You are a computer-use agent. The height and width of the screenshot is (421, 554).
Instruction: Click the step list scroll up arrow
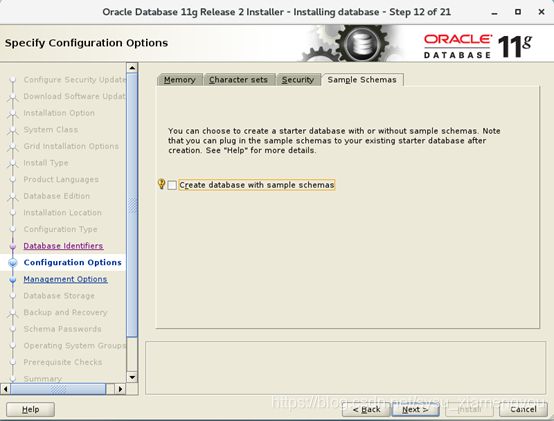pos(132,67)
